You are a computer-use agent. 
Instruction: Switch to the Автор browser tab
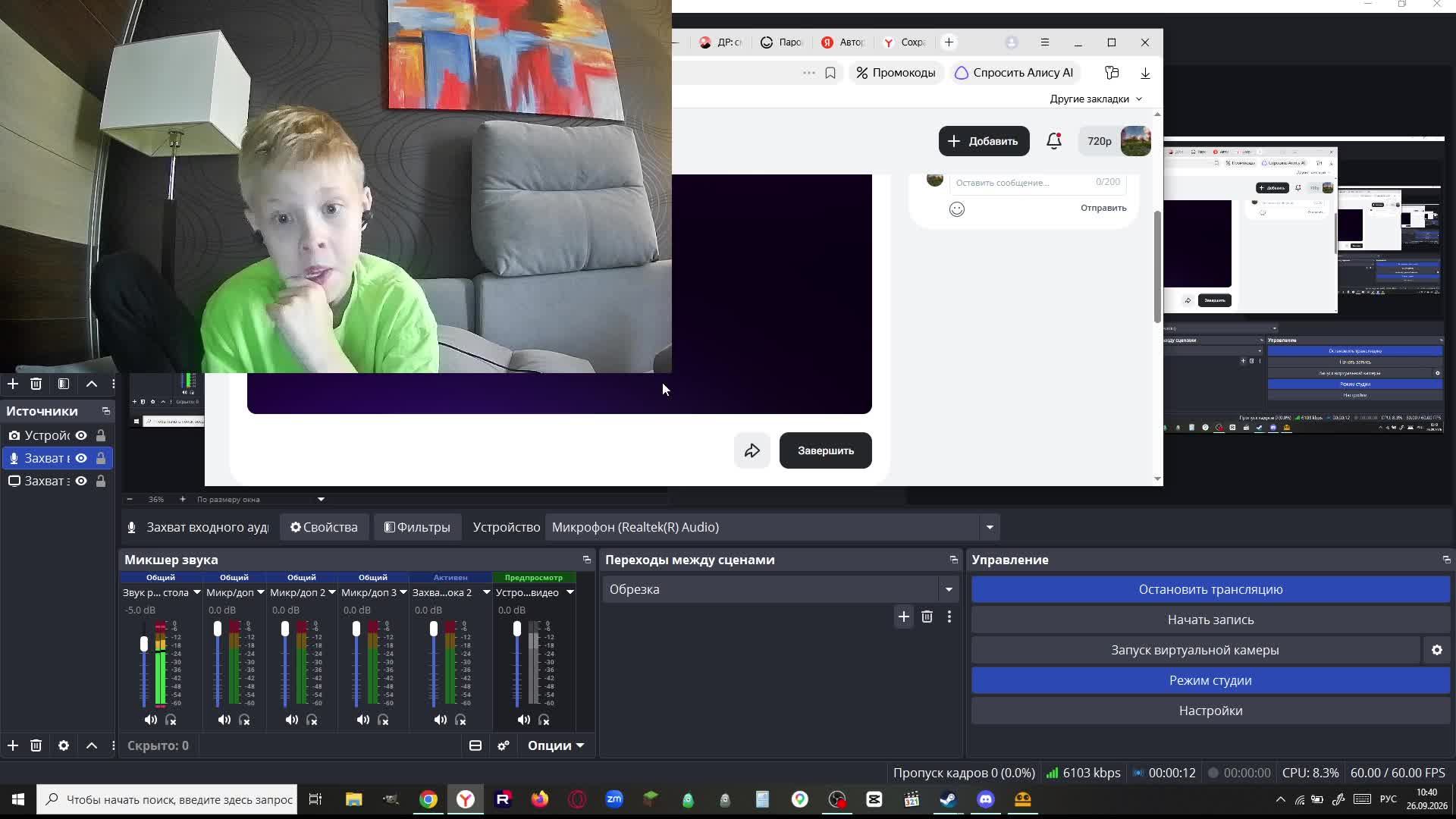point(843,42)
